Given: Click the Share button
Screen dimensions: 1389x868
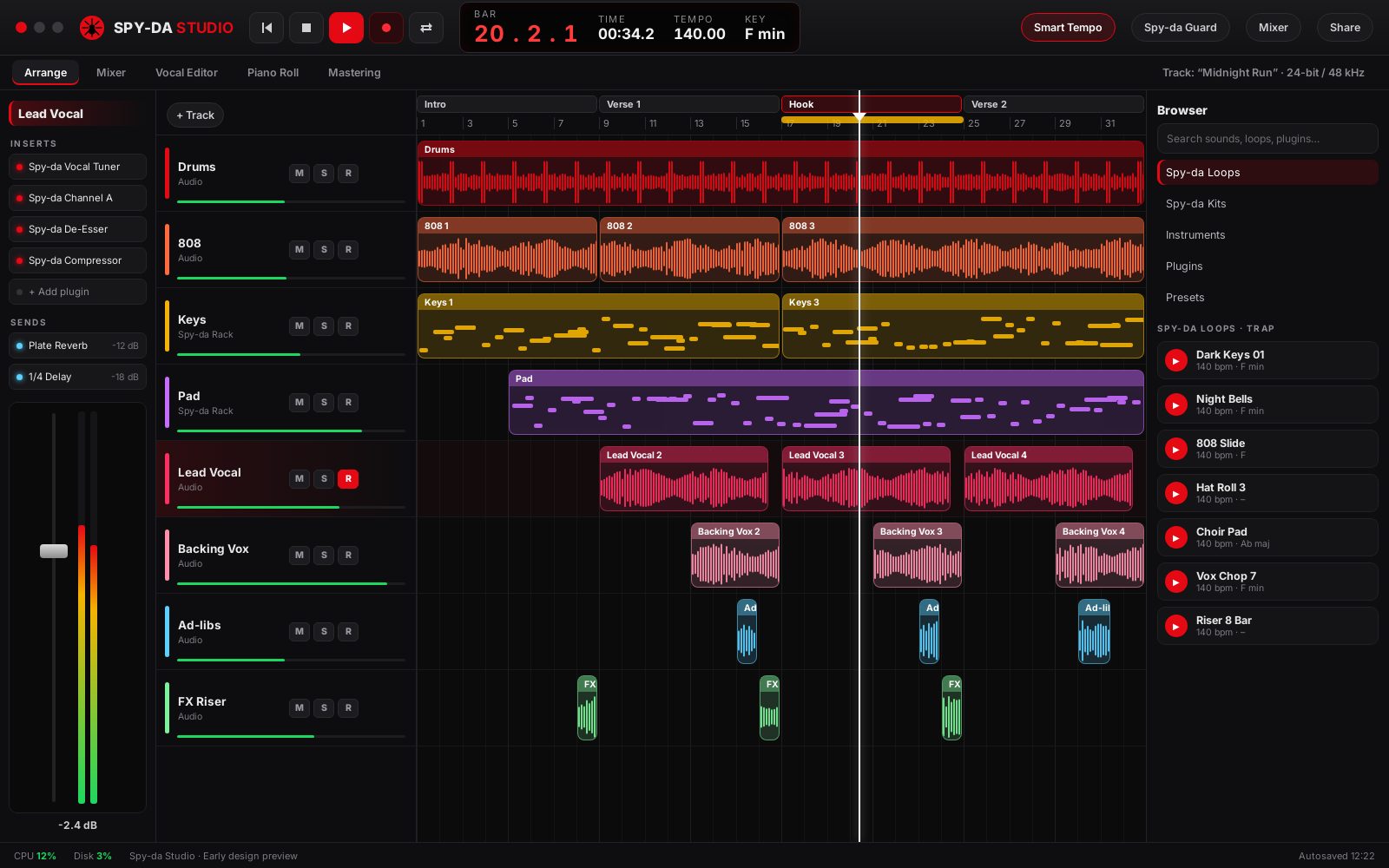Looking at the screenshot, I should pyautogui.click(x=1345, y=28).
